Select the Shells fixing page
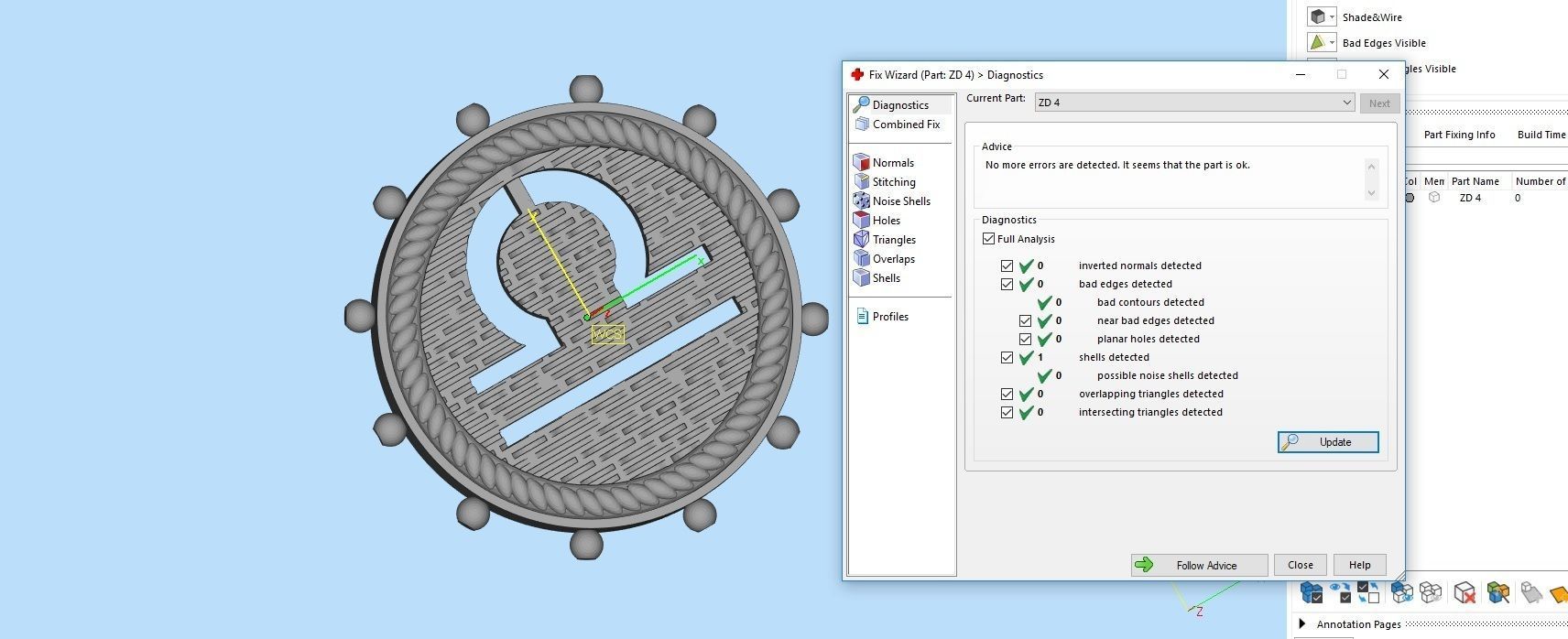Viewport: 1568px width, 639px height. click(878, 278)
